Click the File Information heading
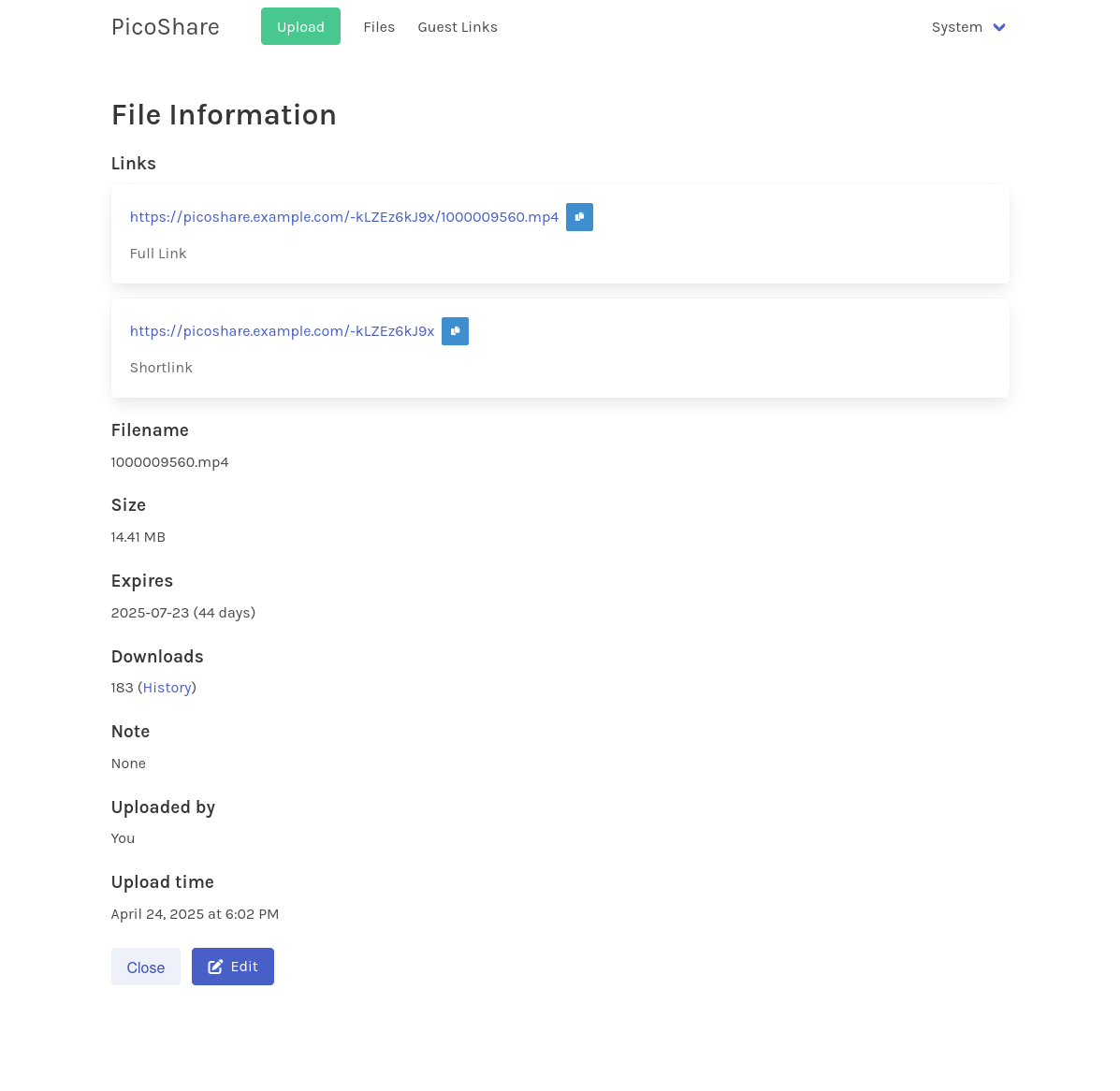The image size is (1120, 1091). pyautogui.click(x=224, y=115)
